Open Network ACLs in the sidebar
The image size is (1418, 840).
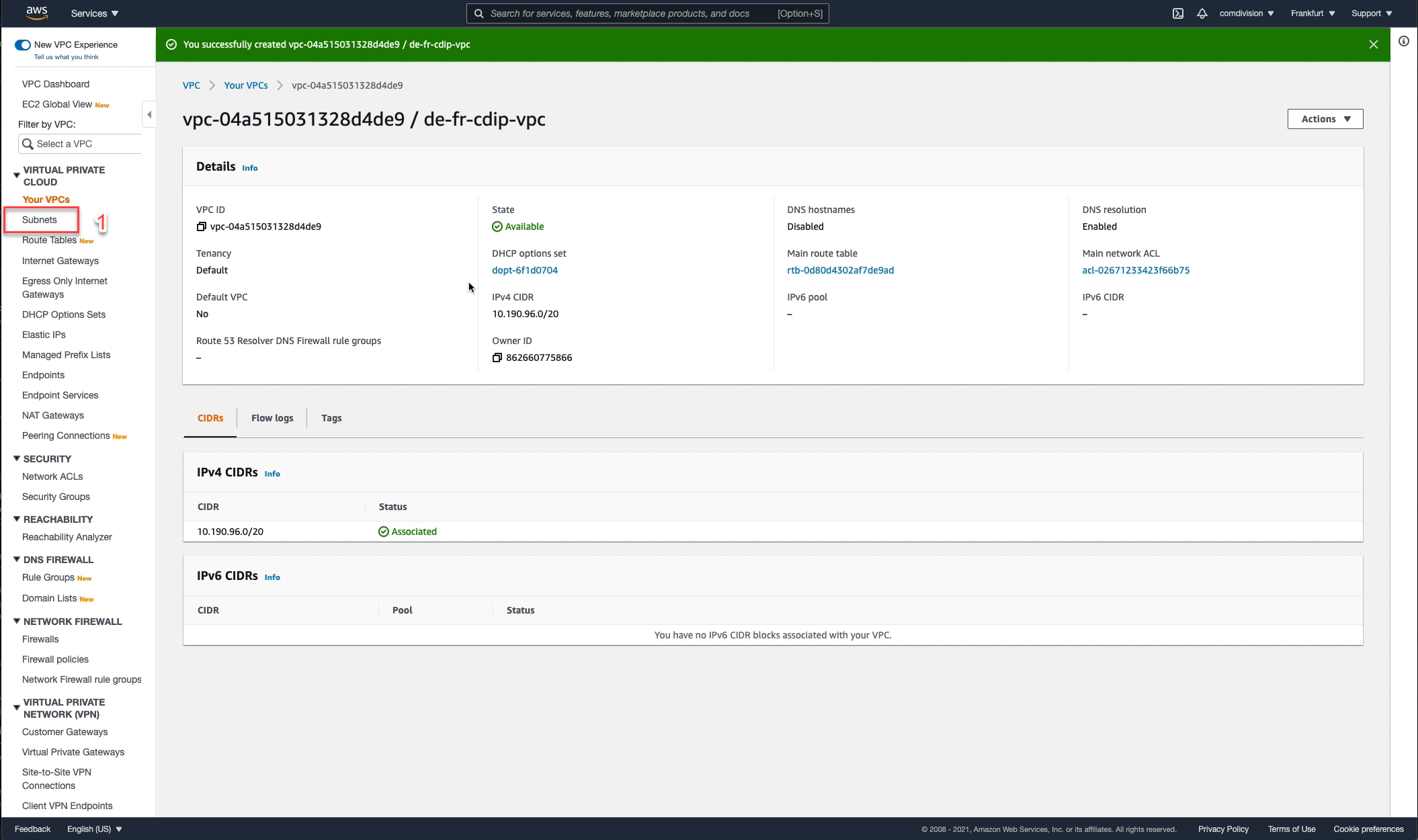click(x=52, y=476)
